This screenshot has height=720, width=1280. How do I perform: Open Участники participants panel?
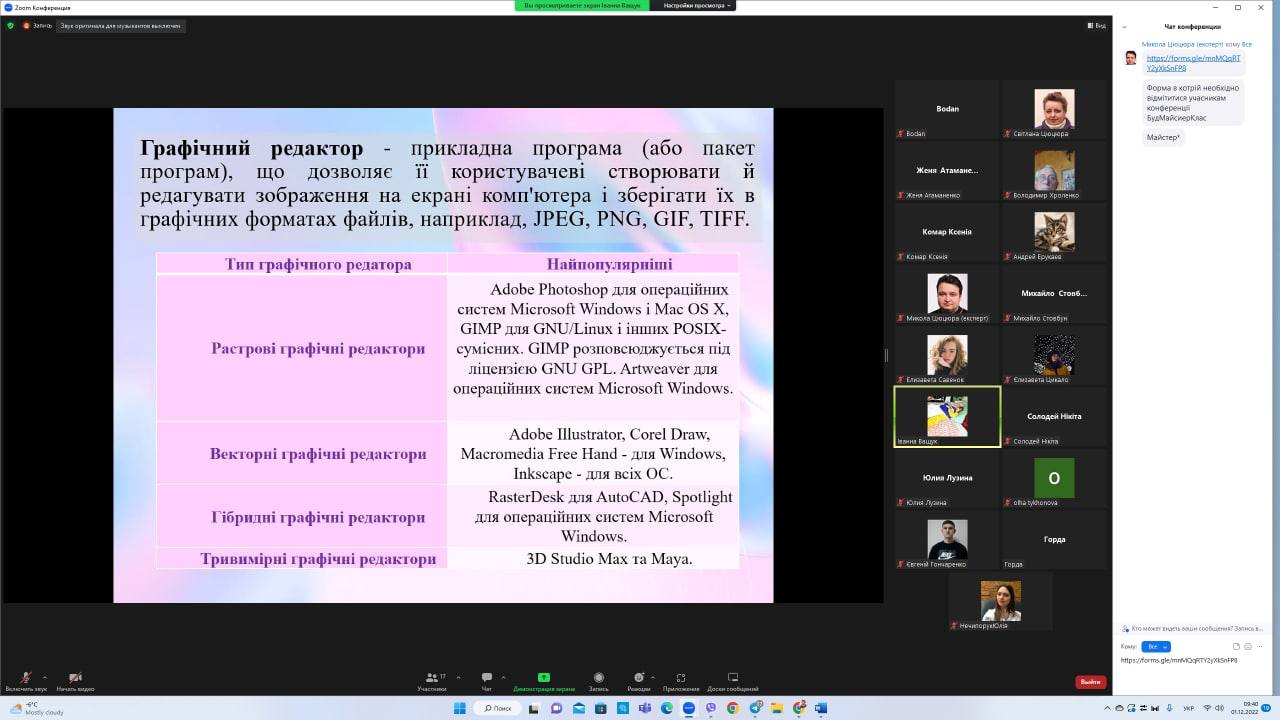432,677
